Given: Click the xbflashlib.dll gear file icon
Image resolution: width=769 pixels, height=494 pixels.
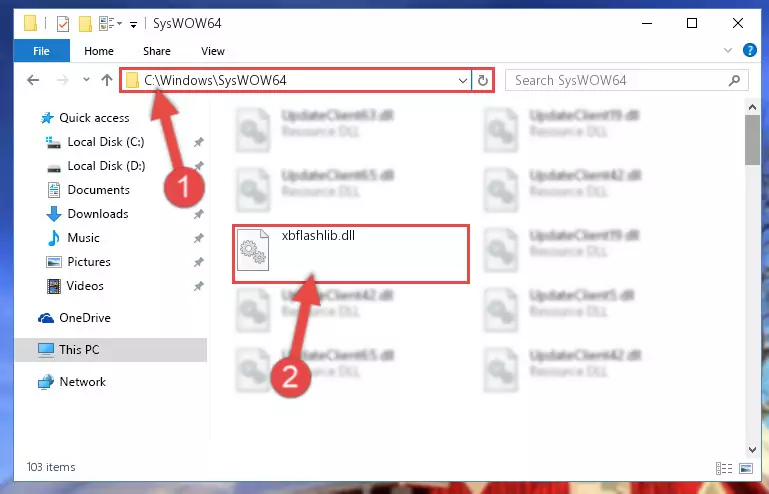Looking at the screenshot, I should (253, 250).
